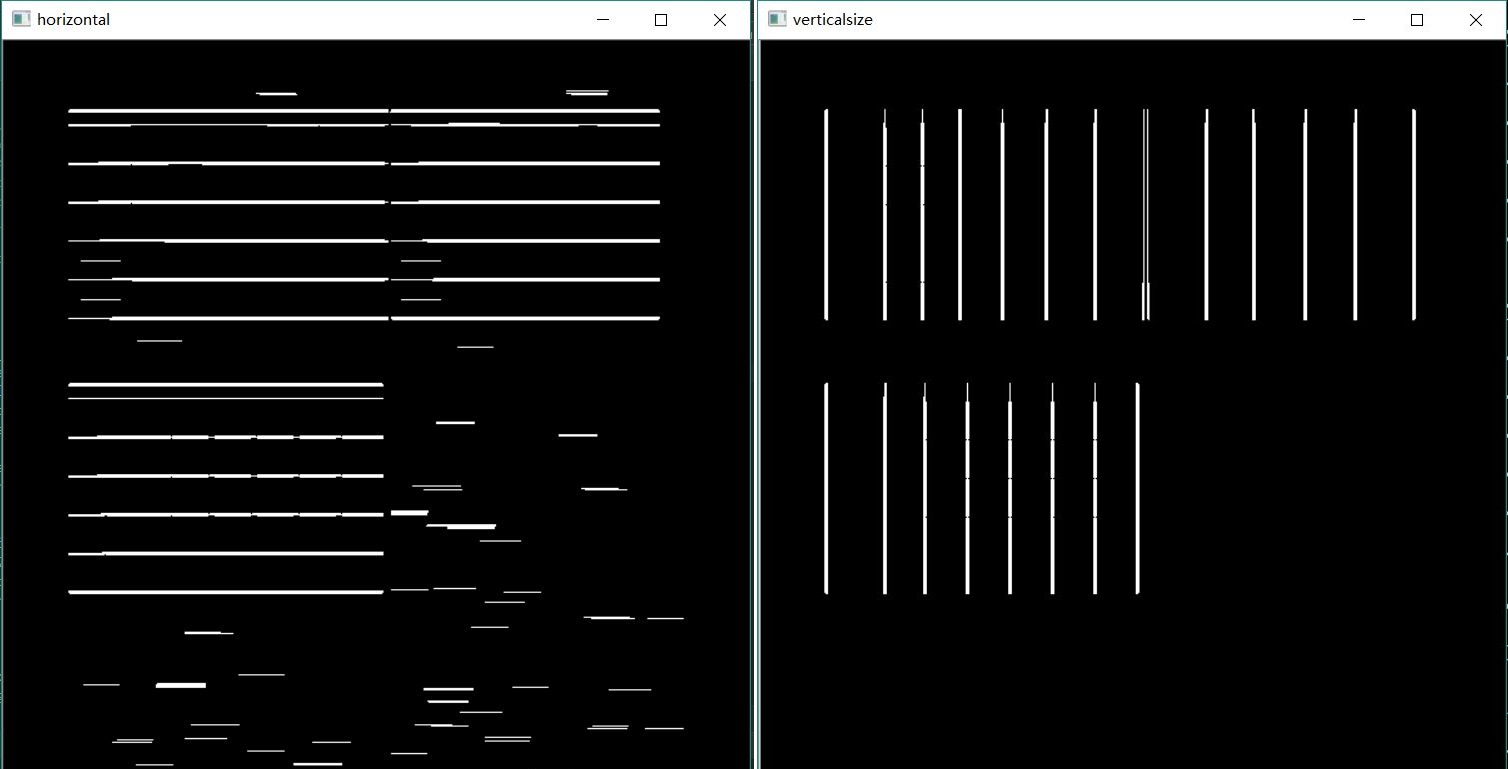Click the minimize icon on the horizontal window

coord(602,19)
